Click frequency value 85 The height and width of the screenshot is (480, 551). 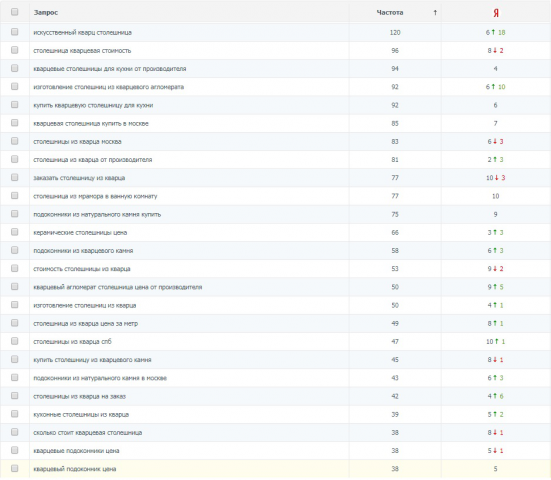[x=395, y=124]
